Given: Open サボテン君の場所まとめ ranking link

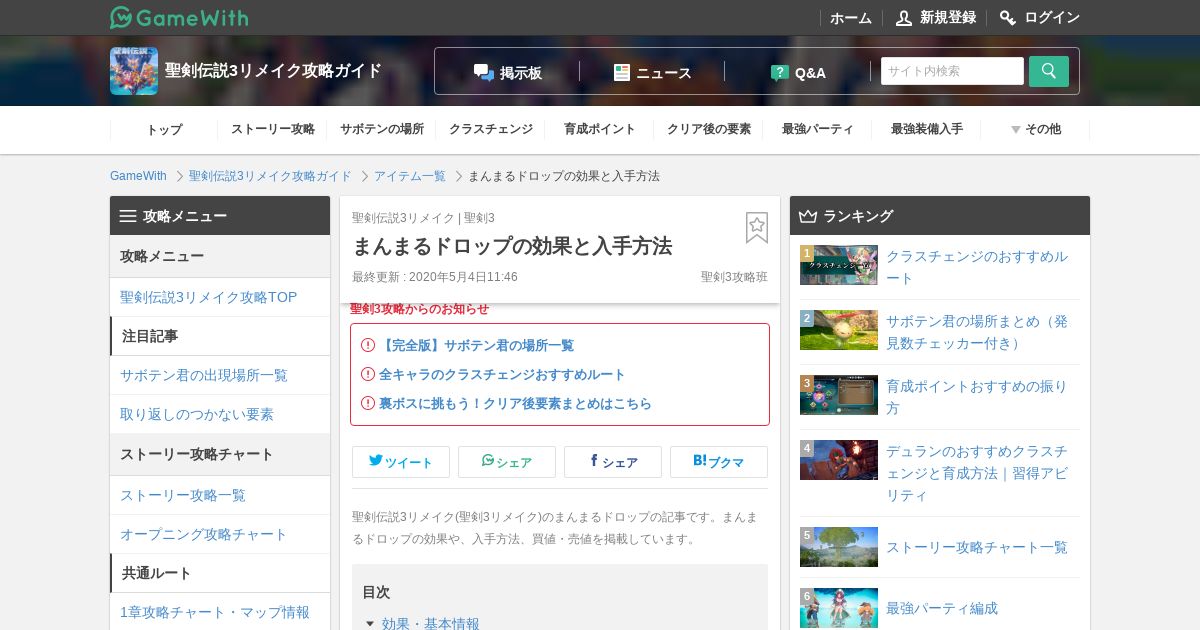Looking at the screenshot, I should click(x=977, y=332).
